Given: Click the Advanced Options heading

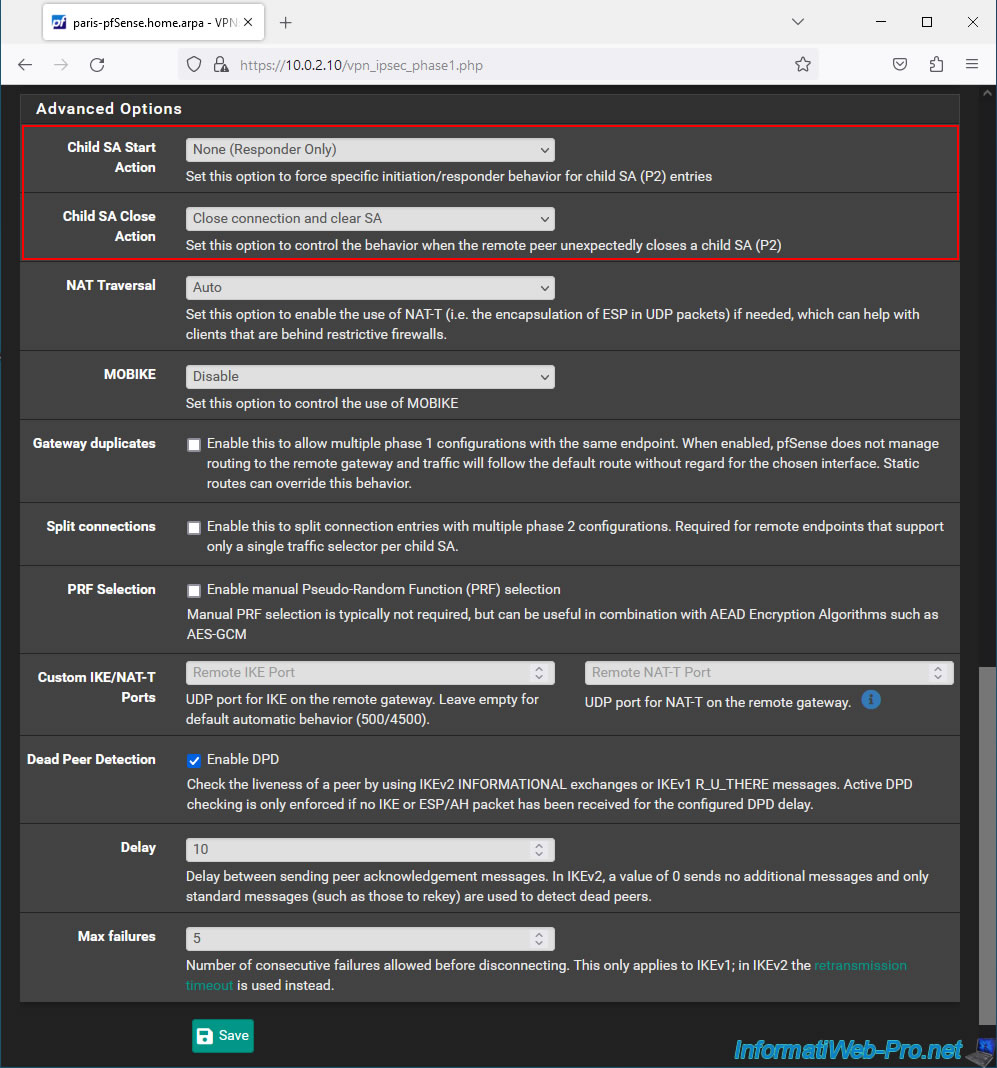Looking at the screenshot, I should pos(109,109).
